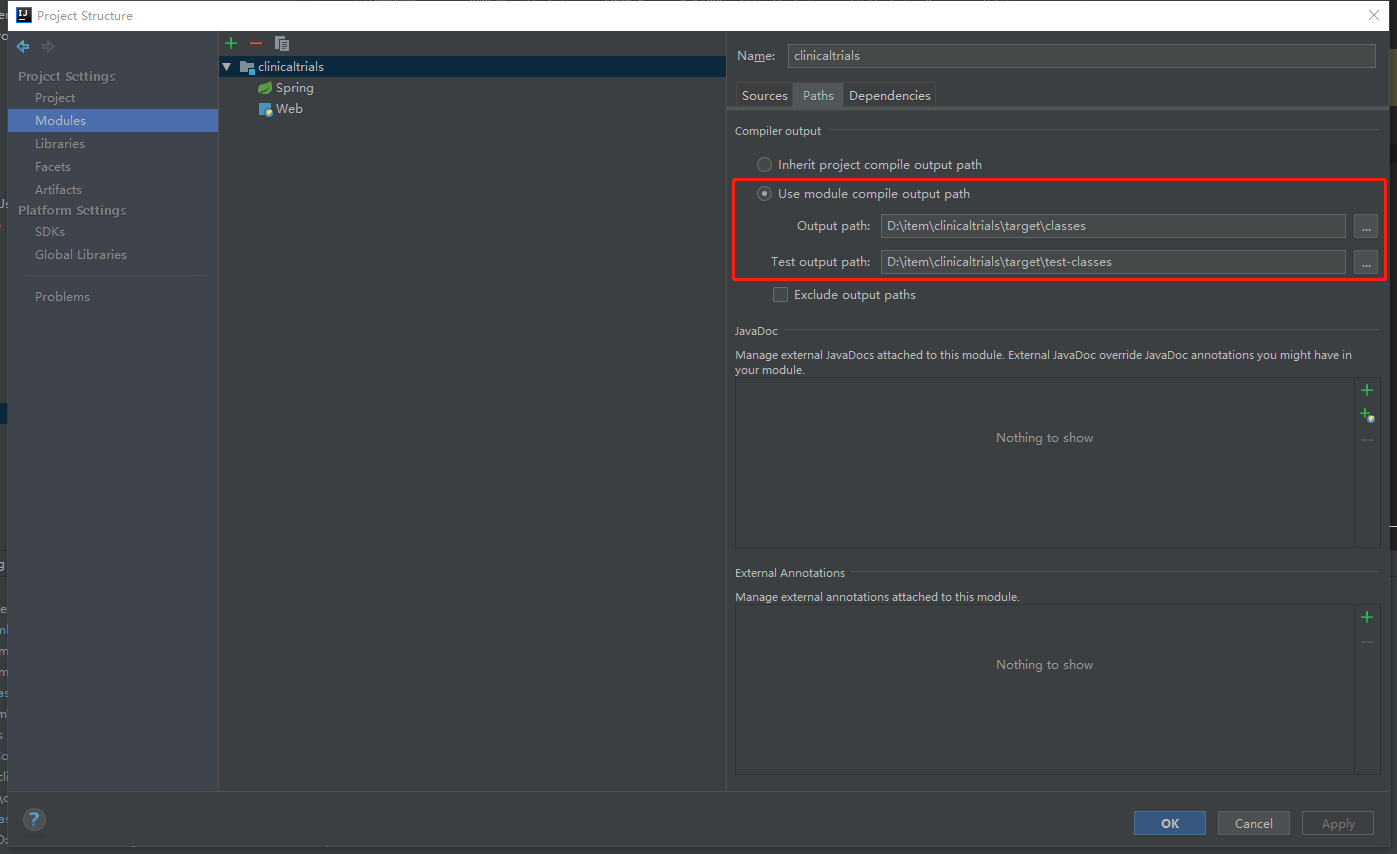Open the Project settings section
The image size is (1397, 854).
coord(55,97)
